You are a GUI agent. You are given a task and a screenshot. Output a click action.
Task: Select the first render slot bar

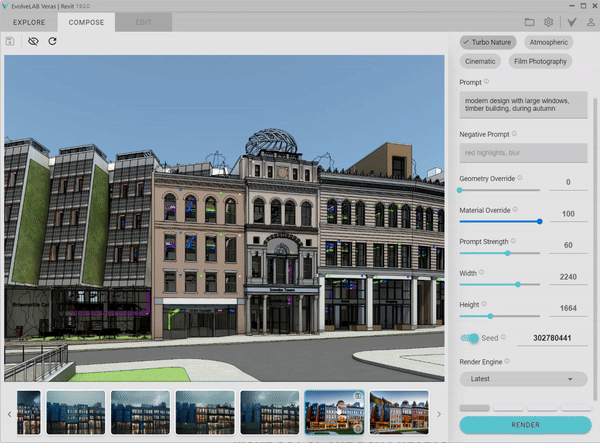coord(474,408)
